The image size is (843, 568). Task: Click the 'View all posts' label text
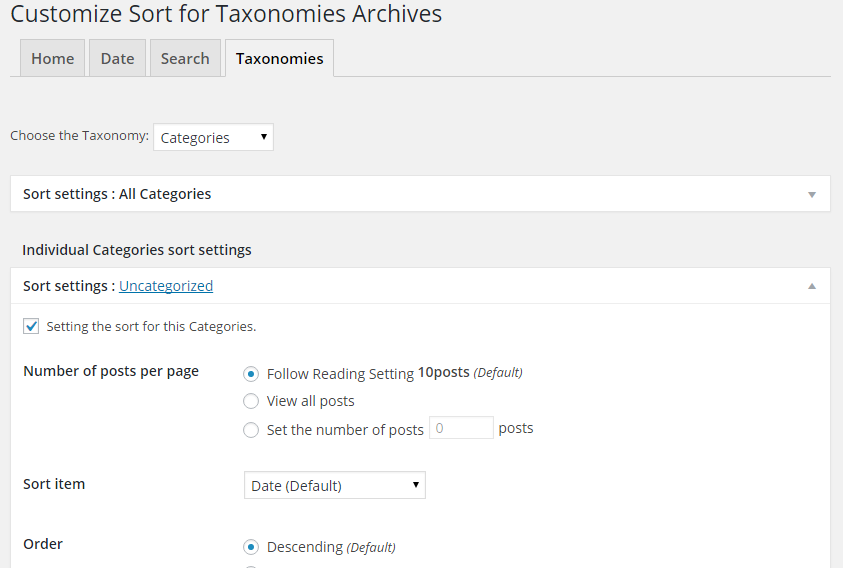310,401
